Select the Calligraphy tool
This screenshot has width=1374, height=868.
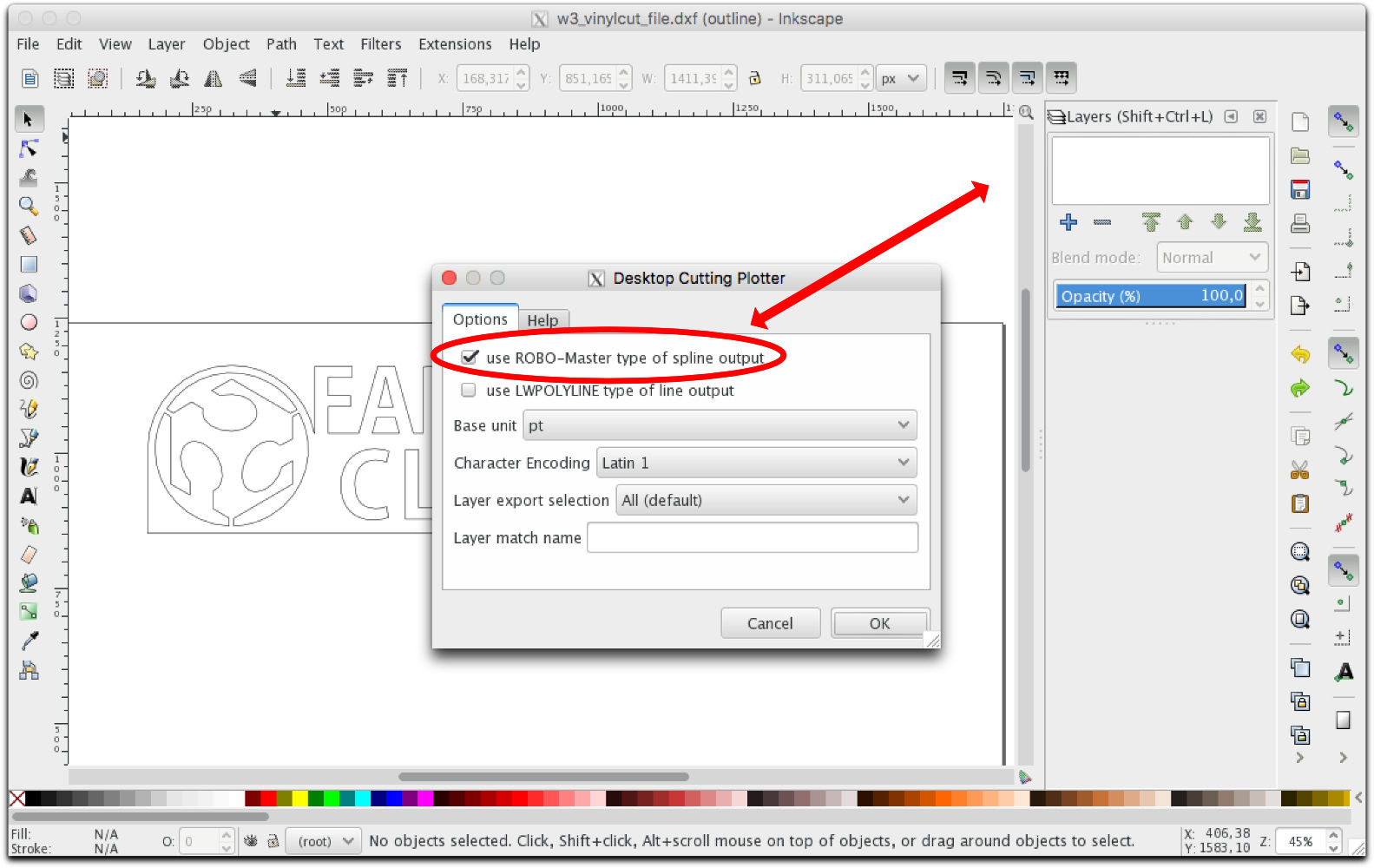tap(29, 467)
